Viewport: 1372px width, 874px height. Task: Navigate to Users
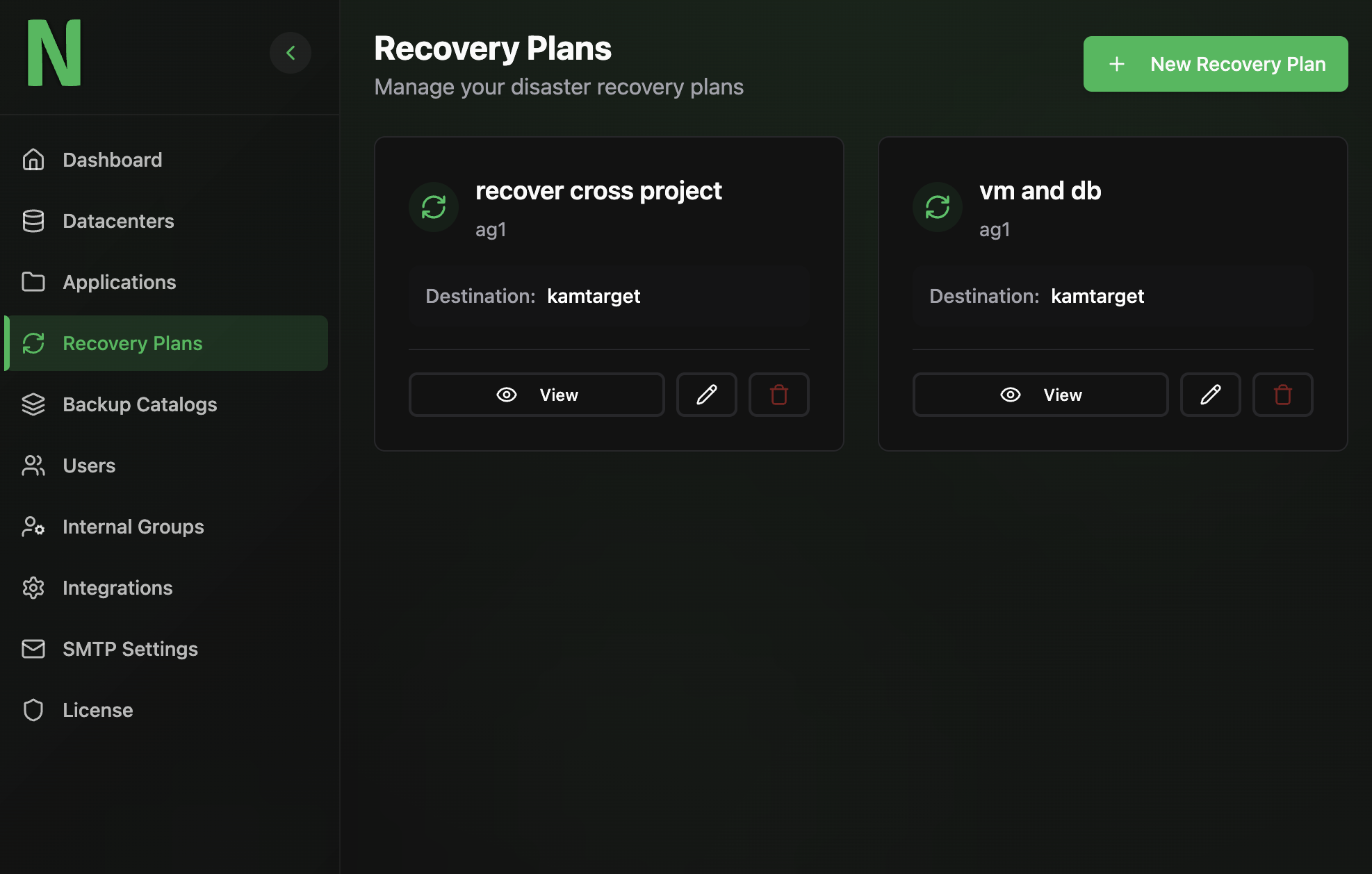[x=89, y=465]
